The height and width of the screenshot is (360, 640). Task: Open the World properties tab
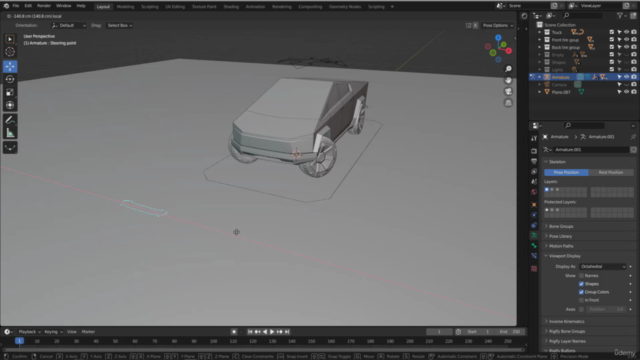(x=534, y=192)
